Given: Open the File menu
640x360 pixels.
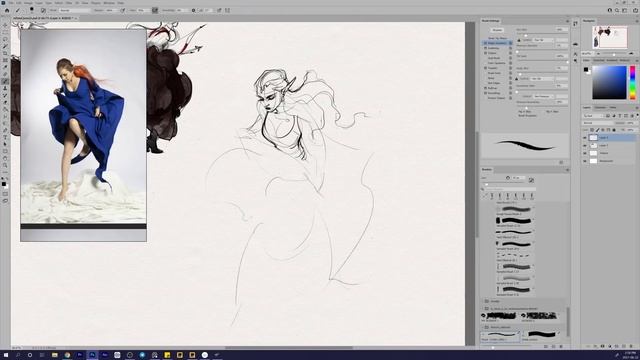Looking at the screenshot, I should pyautogui.click(x=11, y=3).
